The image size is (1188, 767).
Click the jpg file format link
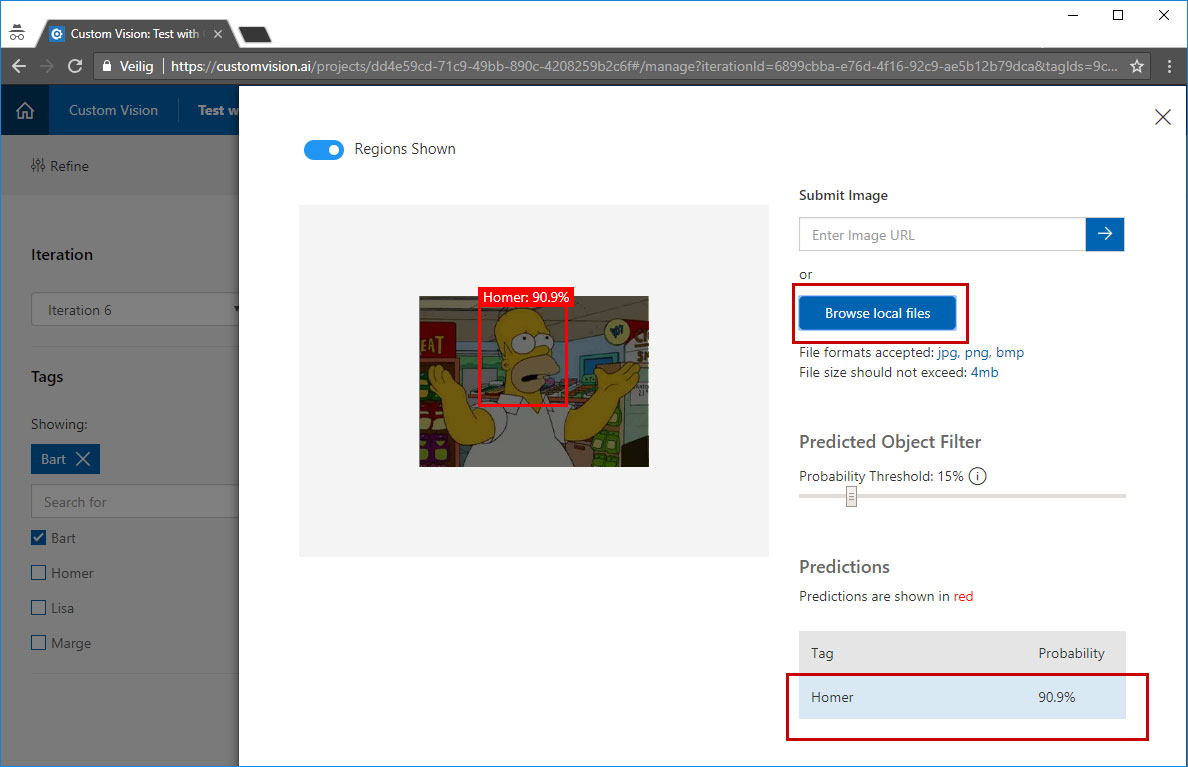947,352
